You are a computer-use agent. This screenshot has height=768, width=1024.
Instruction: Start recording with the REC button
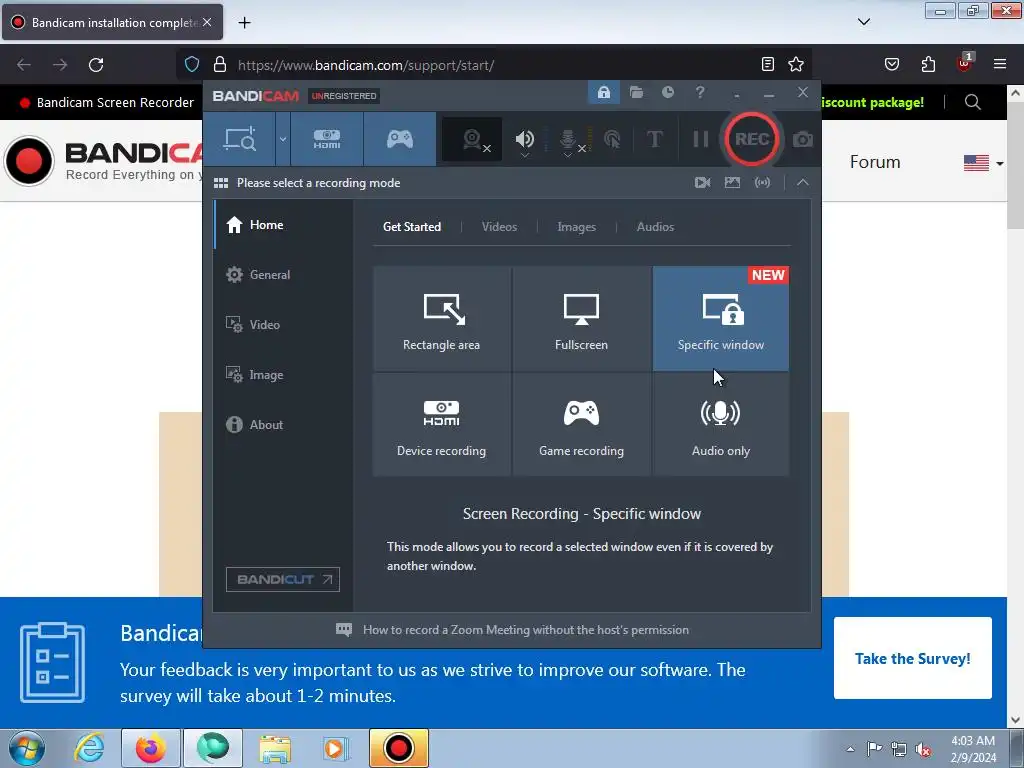(752, 139)
